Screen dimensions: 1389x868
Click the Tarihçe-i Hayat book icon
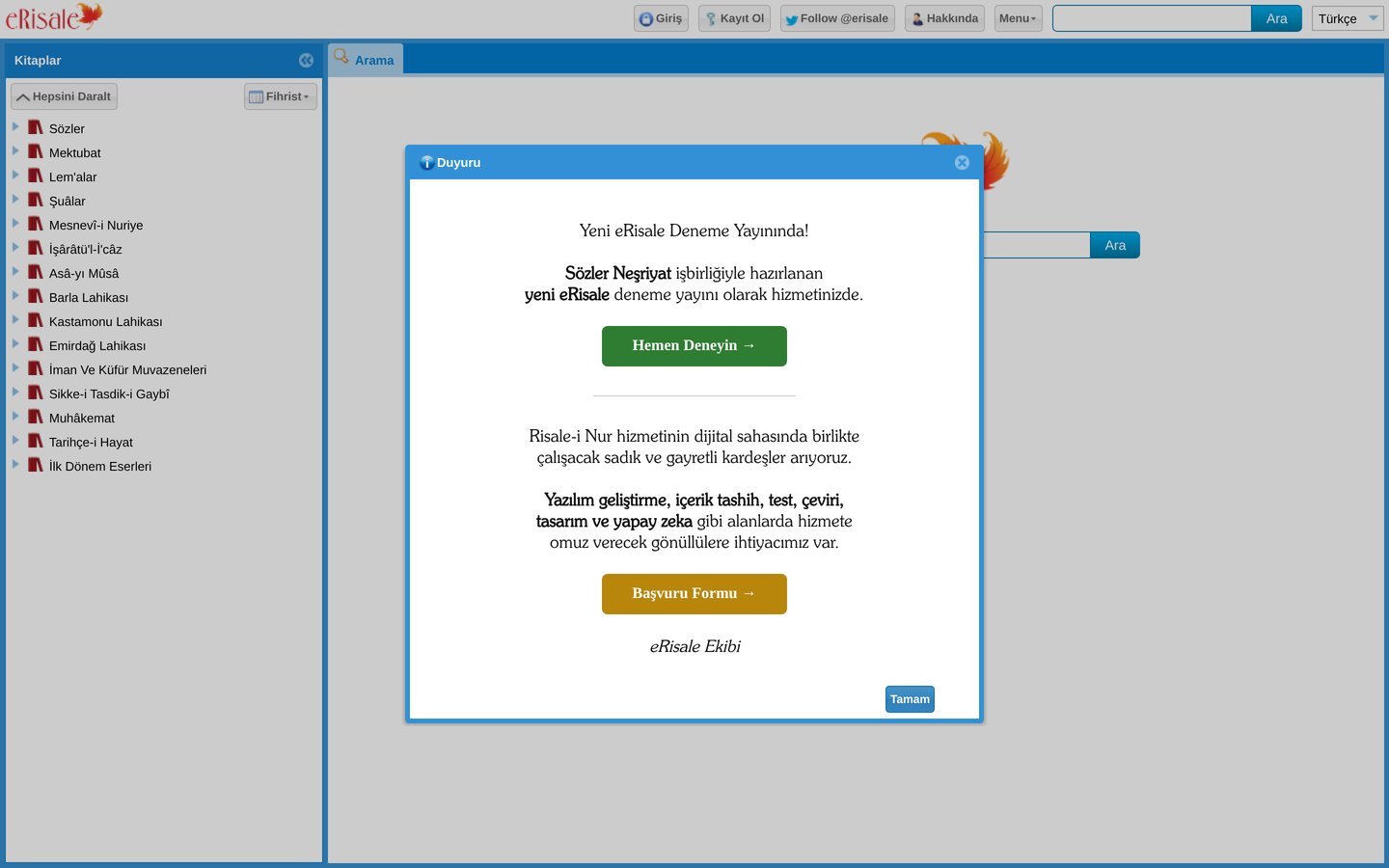point(36,441)
